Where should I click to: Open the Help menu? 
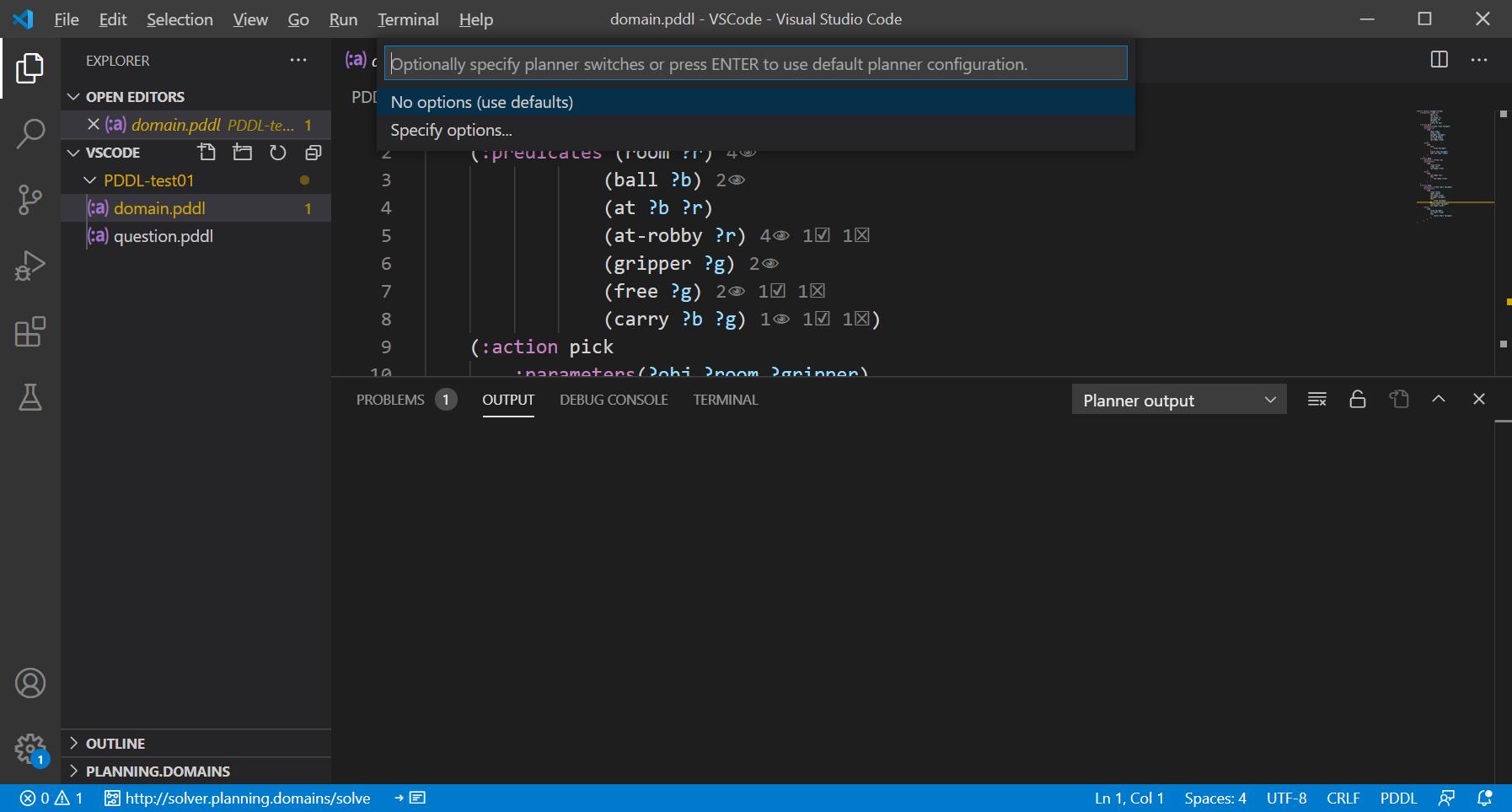click(x=476, y=19)
